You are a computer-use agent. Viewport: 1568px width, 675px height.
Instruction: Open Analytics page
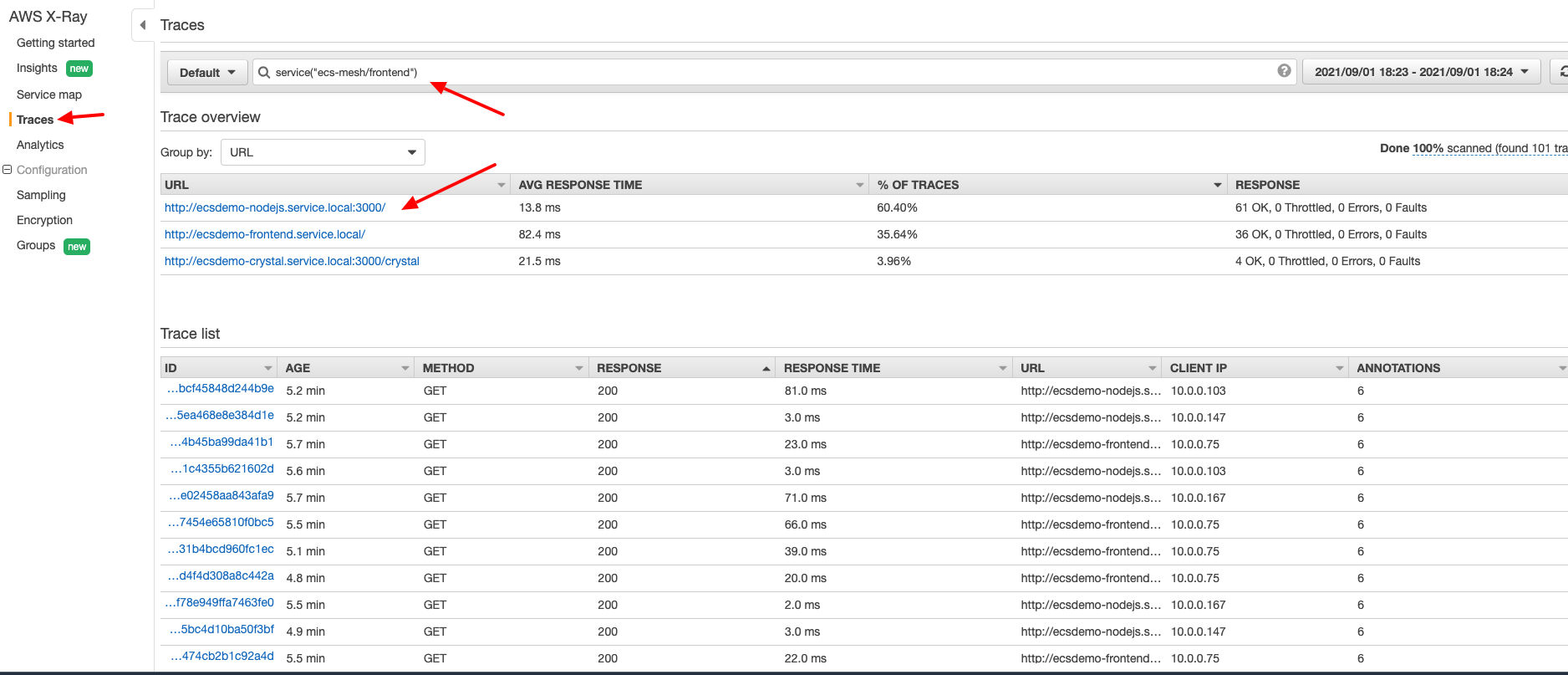click(40, 145)
